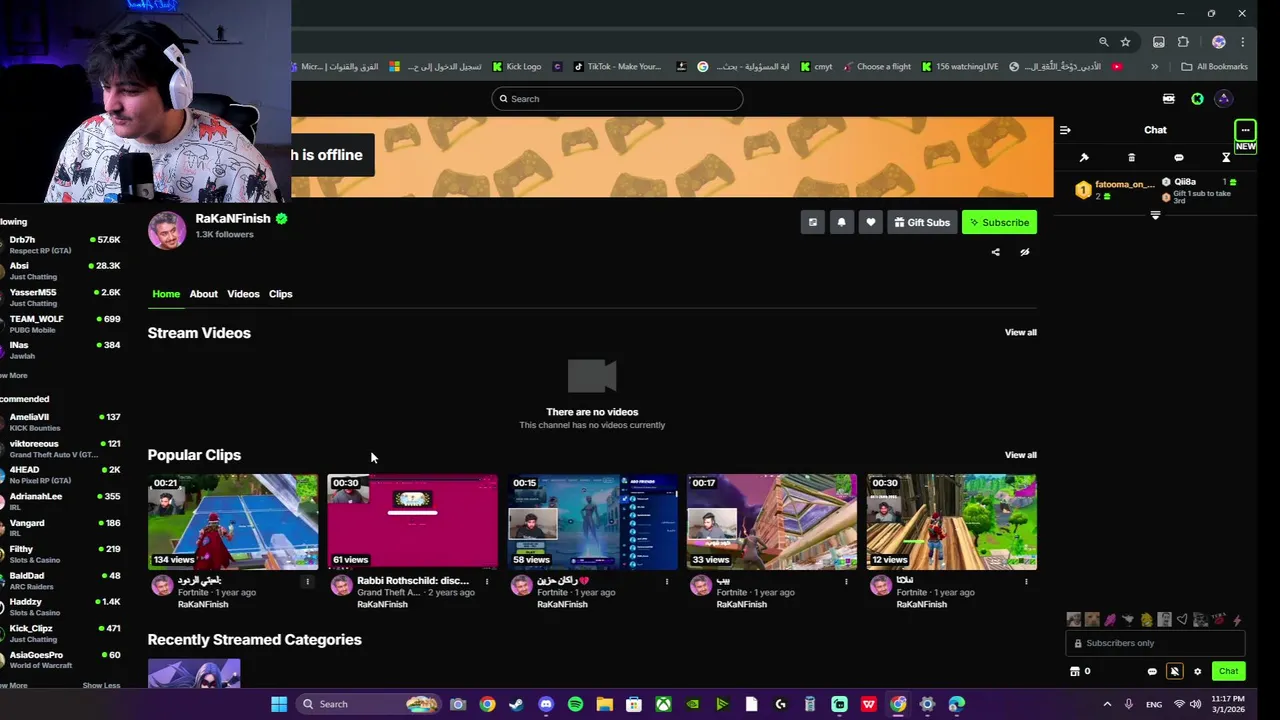The image size is (1280, 720).
Task: Click the Subscribers only chat input
Action: point(1155,643)
